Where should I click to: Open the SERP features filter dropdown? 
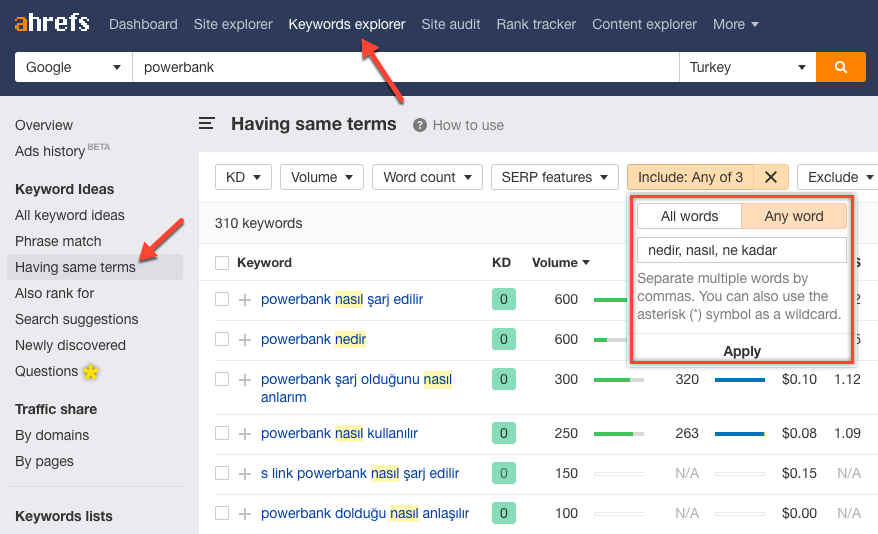(554, 177)
